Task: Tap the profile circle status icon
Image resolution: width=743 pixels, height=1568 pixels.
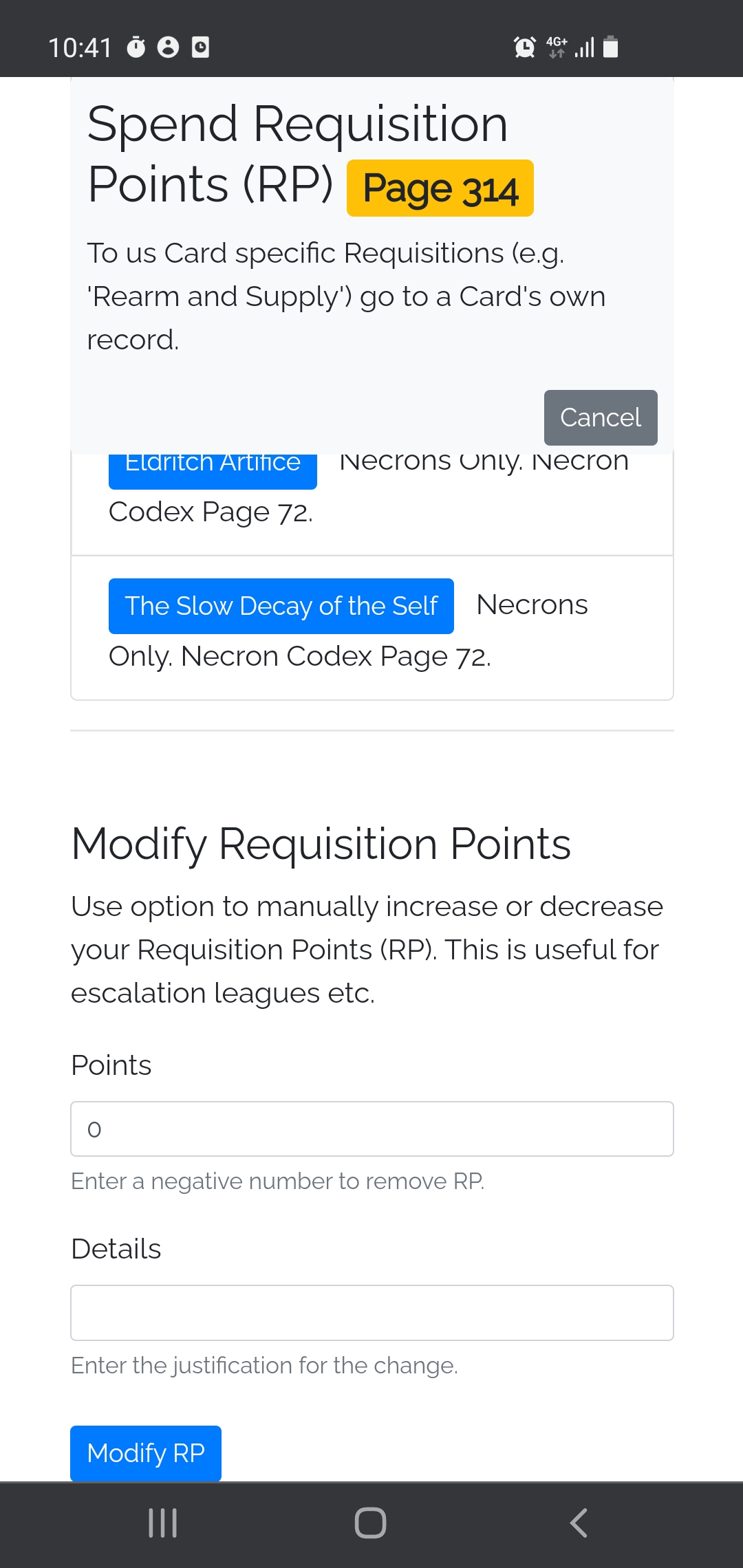Action: 168,47
